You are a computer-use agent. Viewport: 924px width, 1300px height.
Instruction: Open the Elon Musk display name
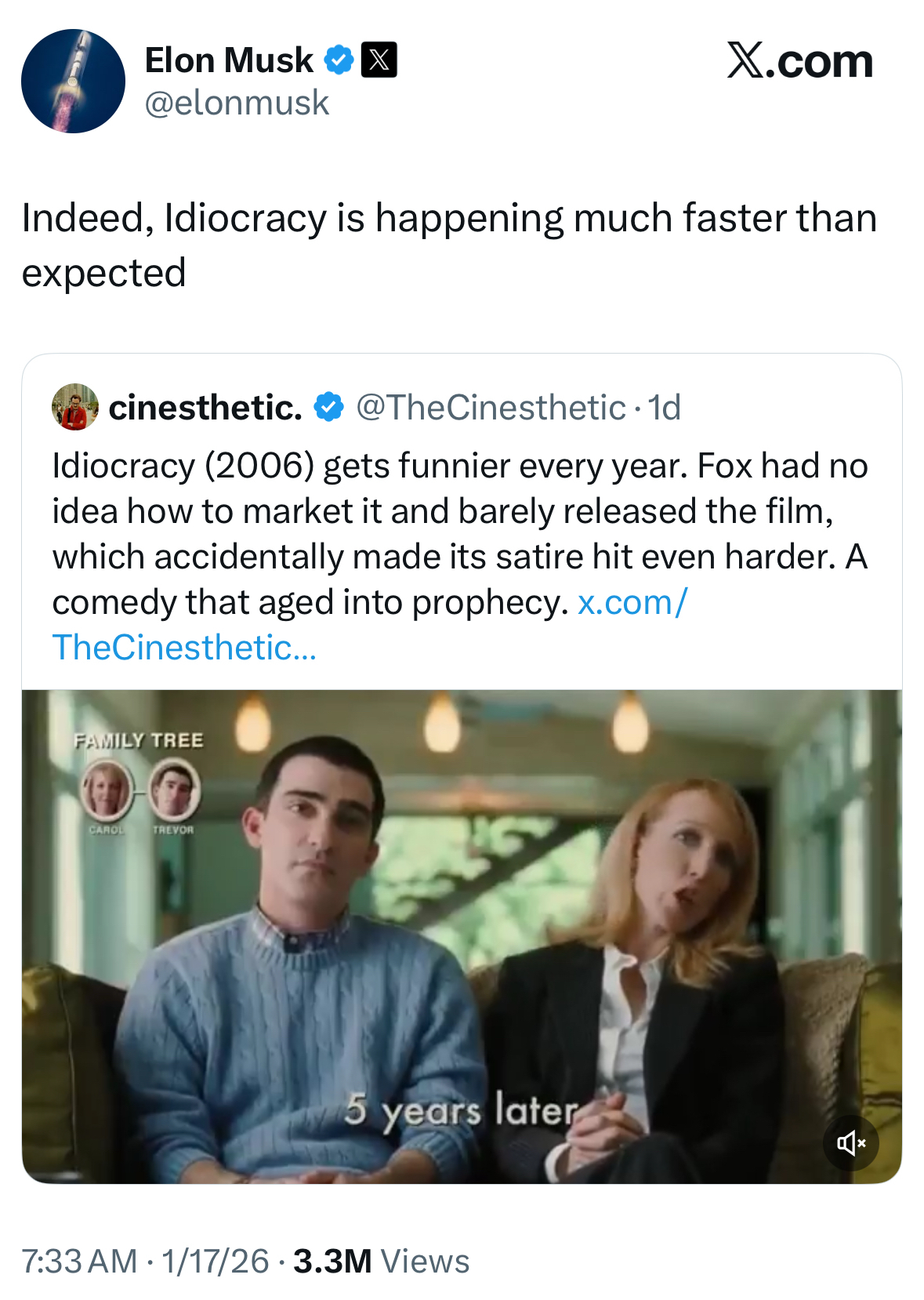pyautogui.click(x=229, y=60)
